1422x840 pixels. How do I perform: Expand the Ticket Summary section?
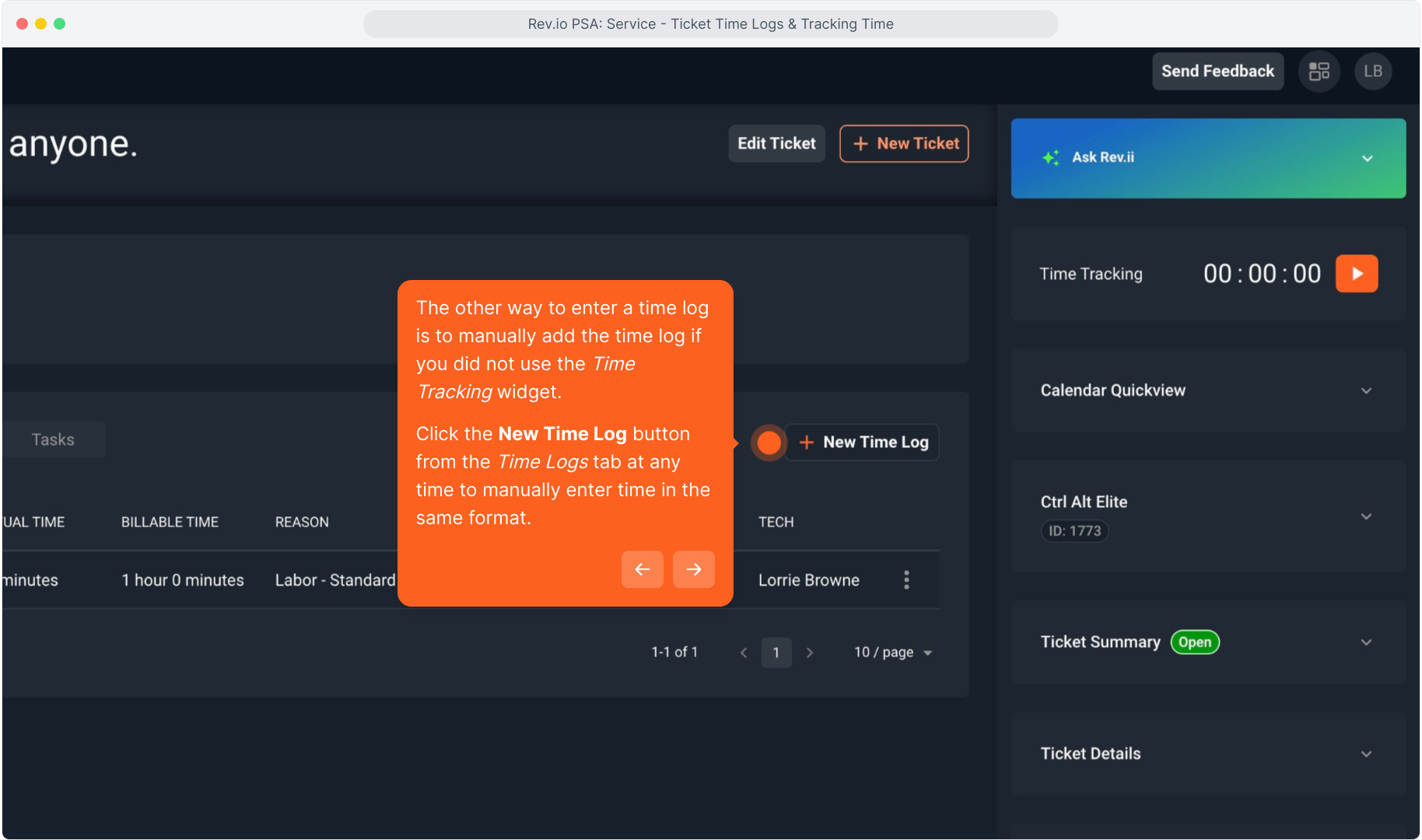(1366, 642)
